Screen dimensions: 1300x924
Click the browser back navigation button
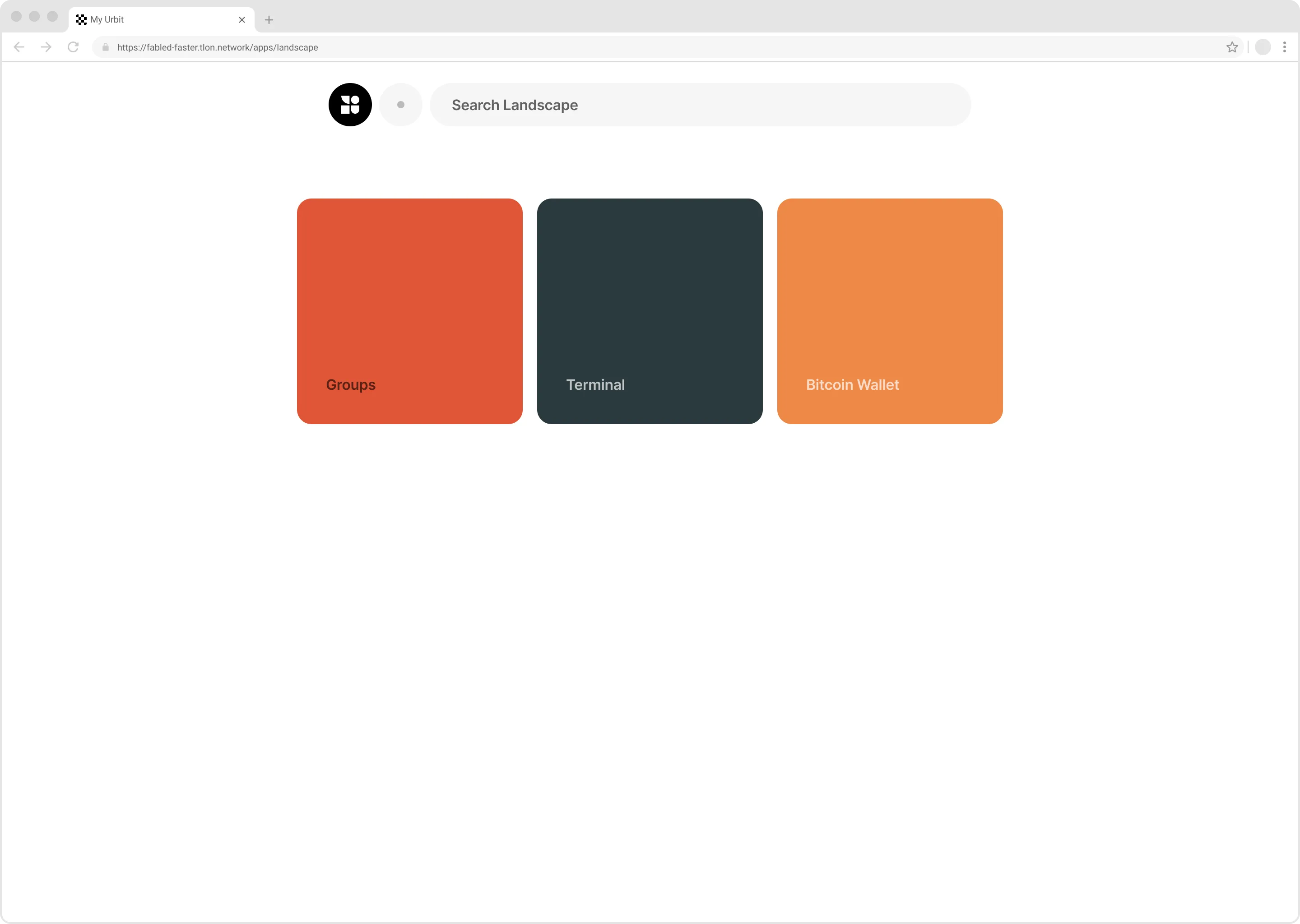[x=20, y=47]
